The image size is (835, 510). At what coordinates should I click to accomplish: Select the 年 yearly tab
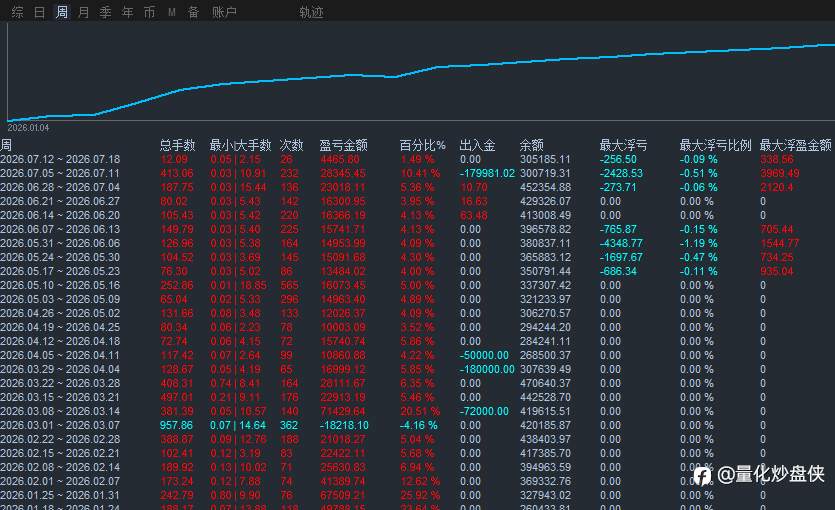(x=127, y=12)
